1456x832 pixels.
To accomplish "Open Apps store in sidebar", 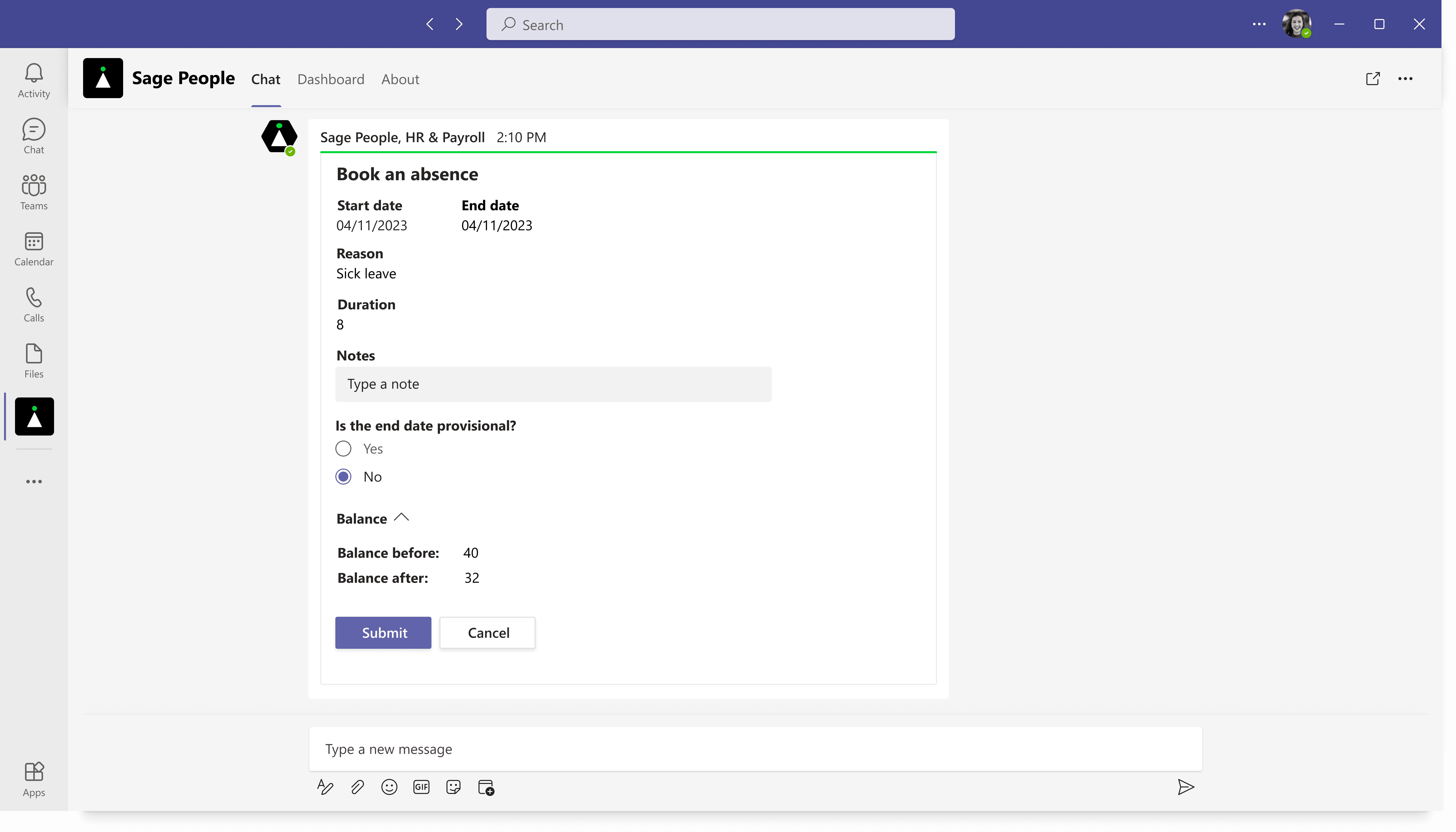I will pyautogui.click(x=34, y=778).
